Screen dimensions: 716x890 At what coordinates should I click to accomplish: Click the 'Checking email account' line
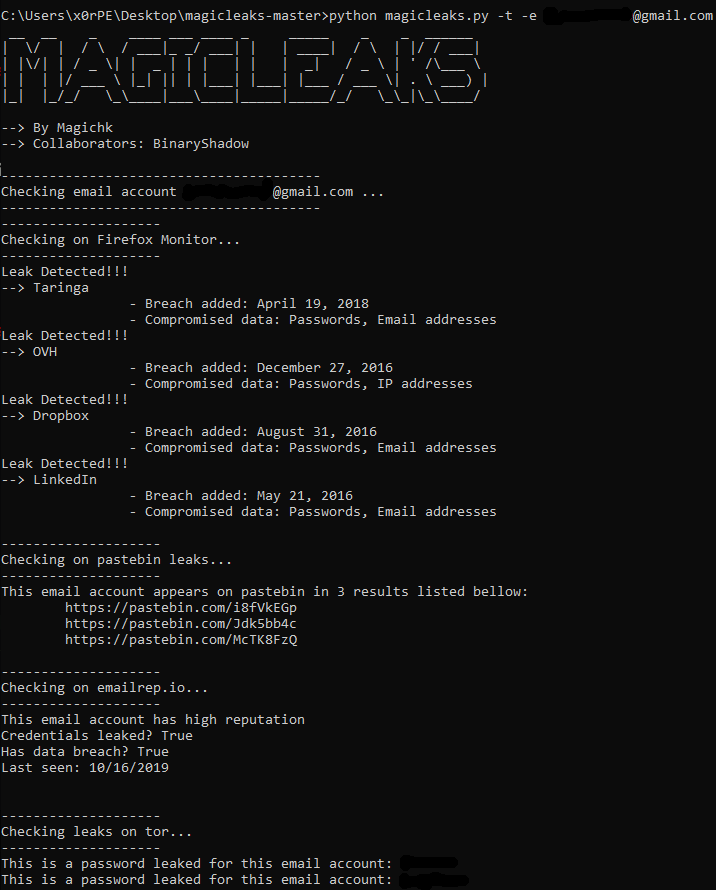point(192,192)
